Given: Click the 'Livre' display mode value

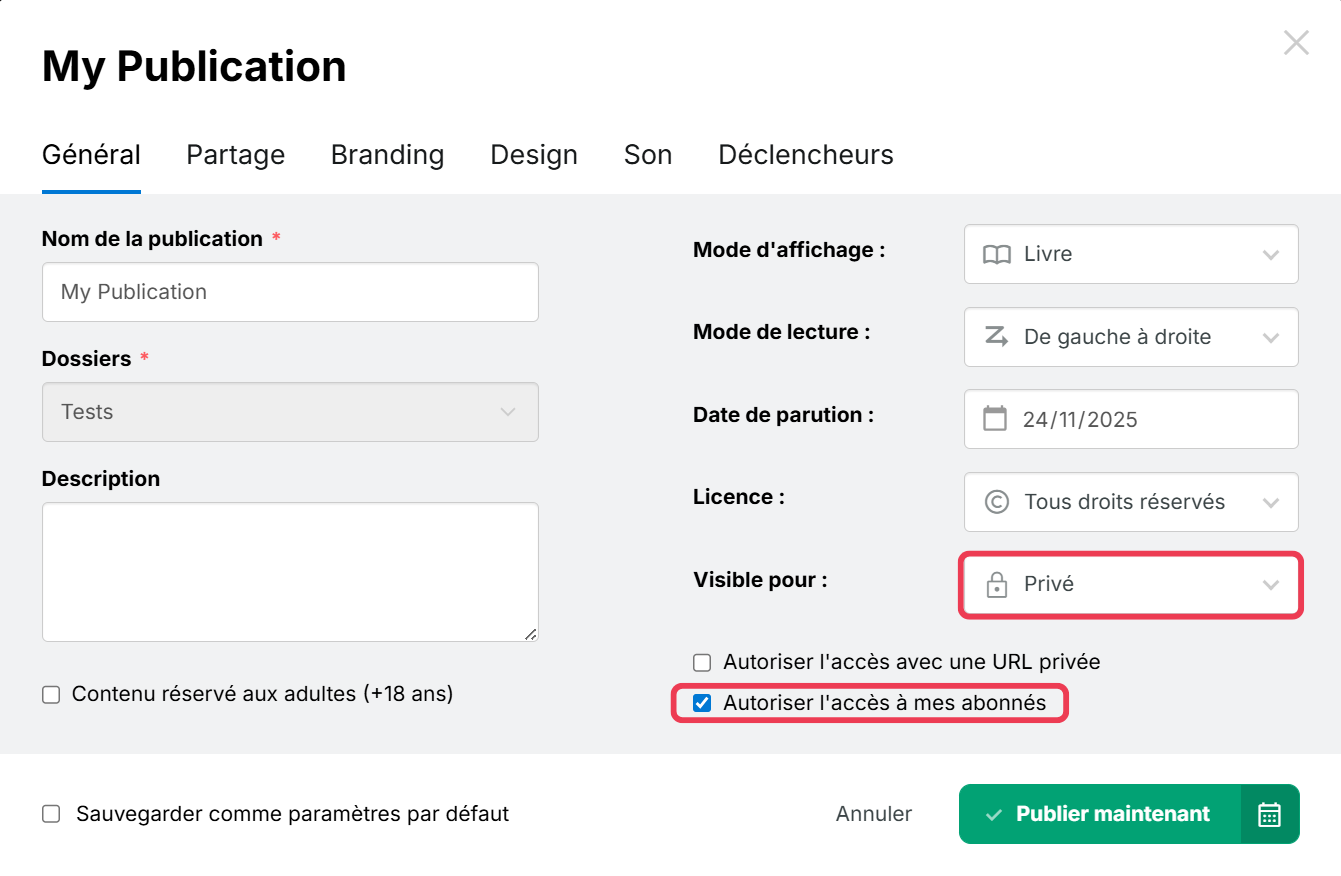Looking at the screenshot, I should 1048,254.
